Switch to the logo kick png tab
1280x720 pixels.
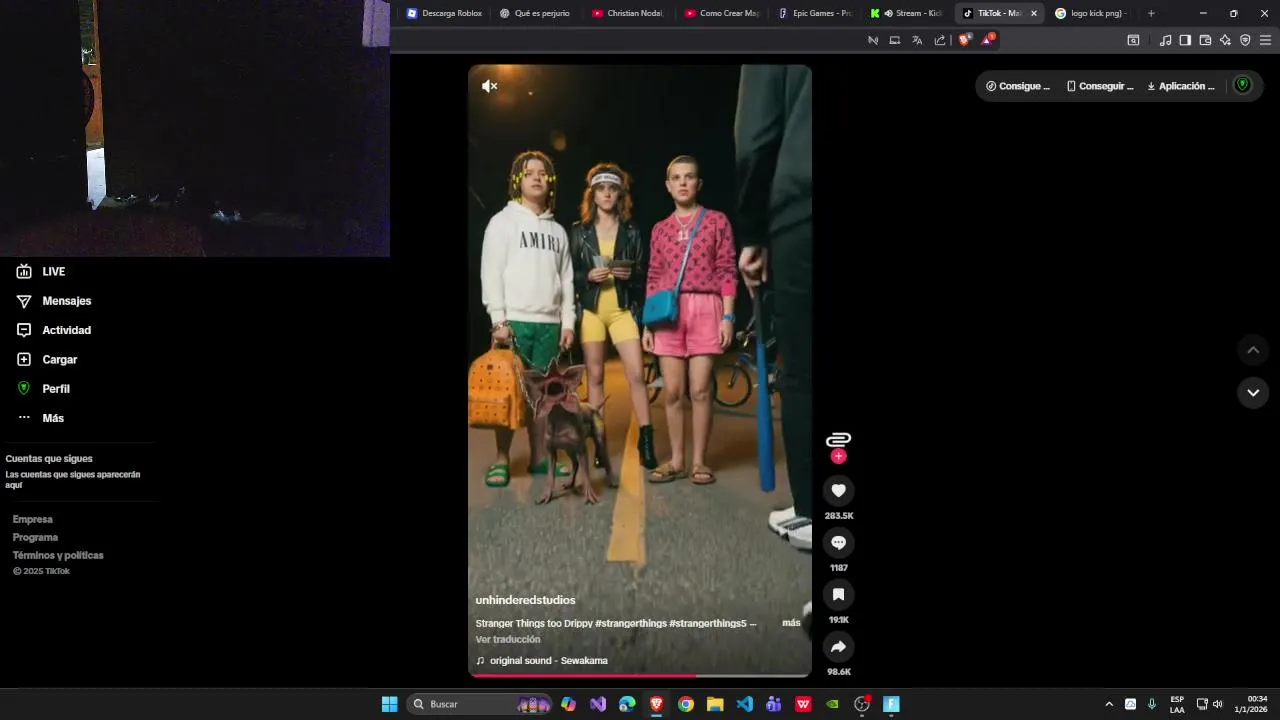click(x=1091, y=13)
